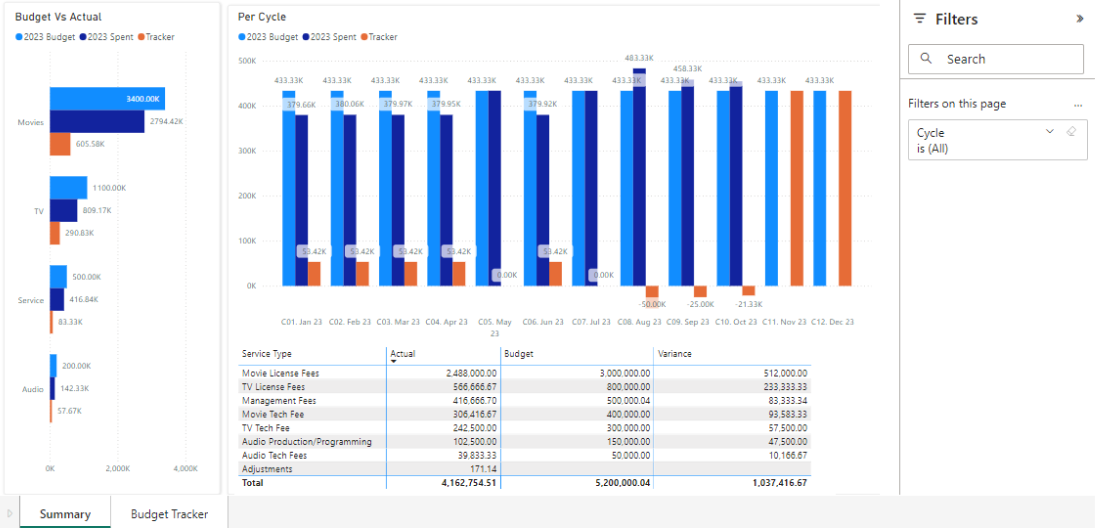Click the magnifier icon in the Filters search
The height and width of the screenshot is (528, 1095).
(926, 59)
